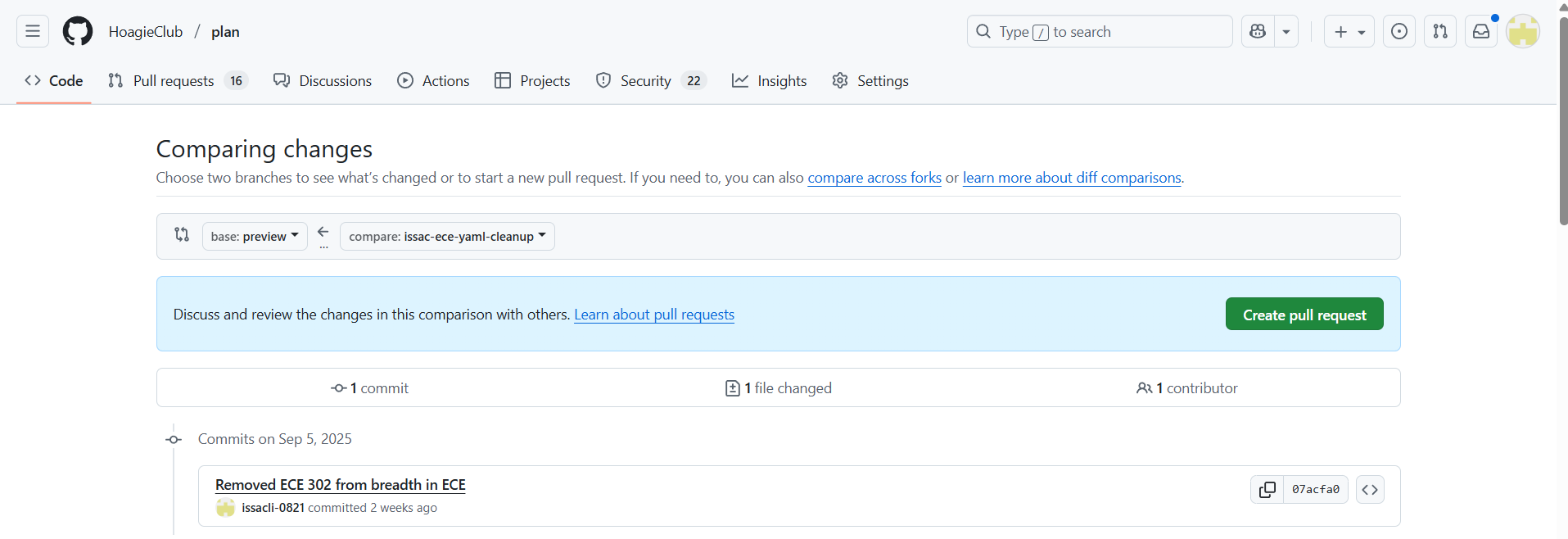Follow Learn about pull requests link
The height and width of the screenshot is (539, 1568).
(x=654, y=315)
